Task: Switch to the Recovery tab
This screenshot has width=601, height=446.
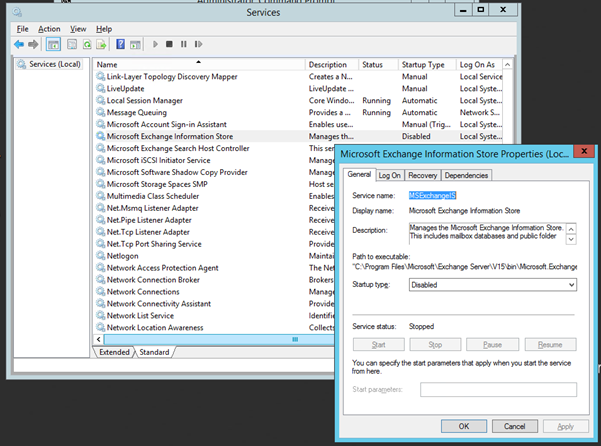Action: tap(422, 175)
